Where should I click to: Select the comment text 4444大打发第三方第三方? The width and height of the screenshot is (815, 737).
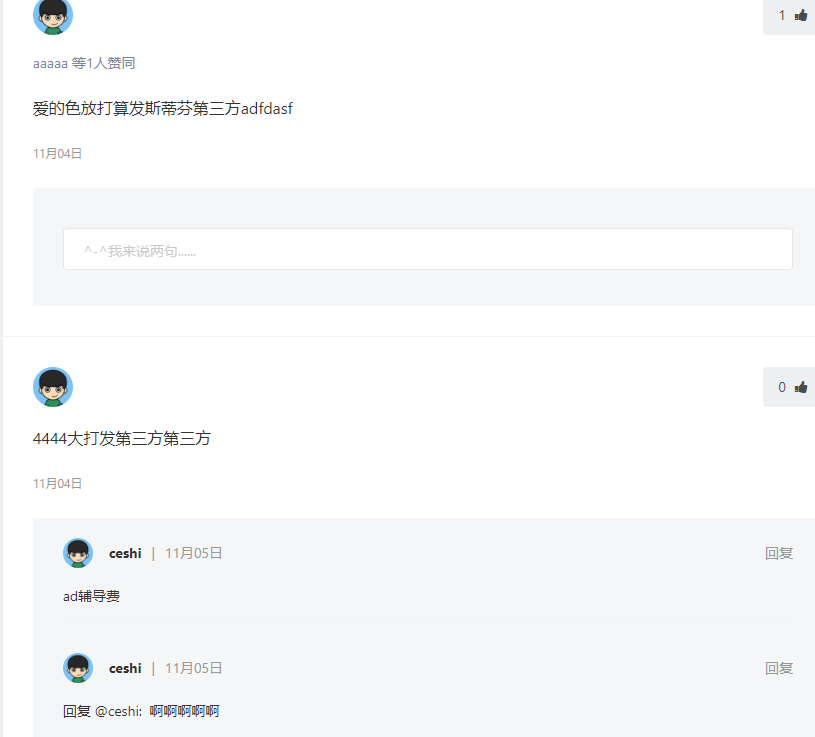pos(122,439)
